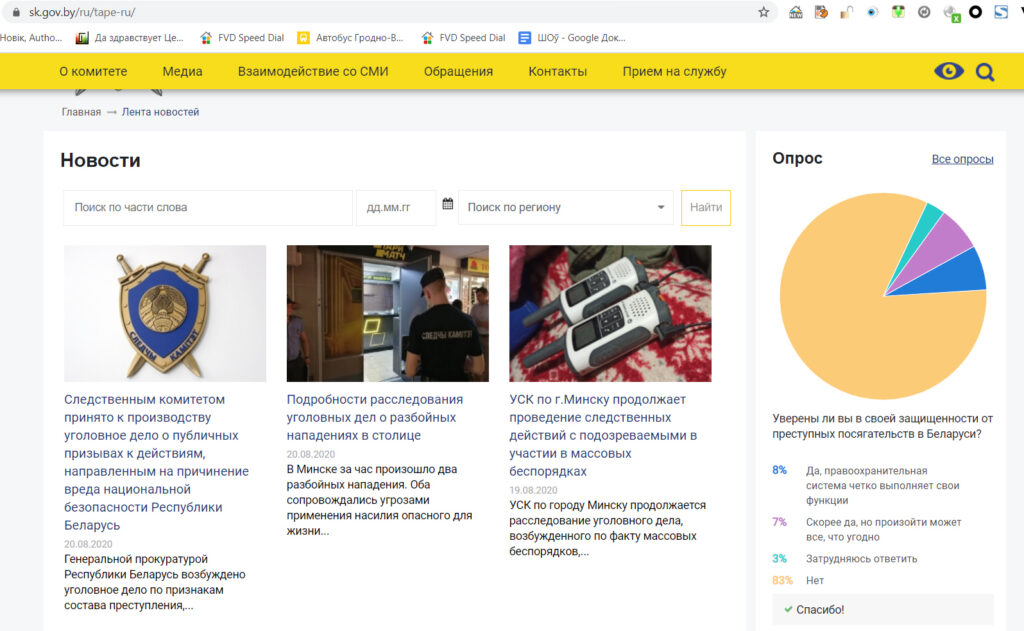Click the blue eye extension icon
The height and width of the screenshot is (631, 1024).
pyautogui.click(x=873, y=11)
